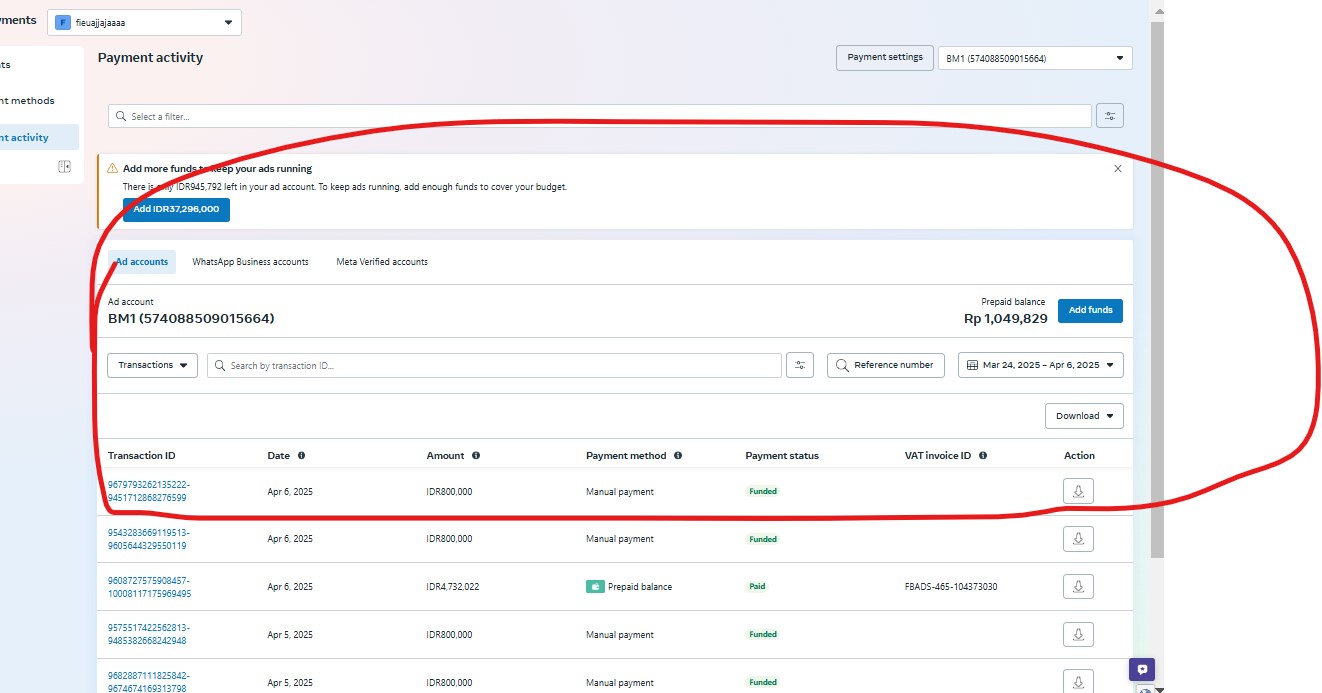Switch to Meta Verified accounts tab
This screenshot has width=1322, height=693.
(x=382, y=262)
